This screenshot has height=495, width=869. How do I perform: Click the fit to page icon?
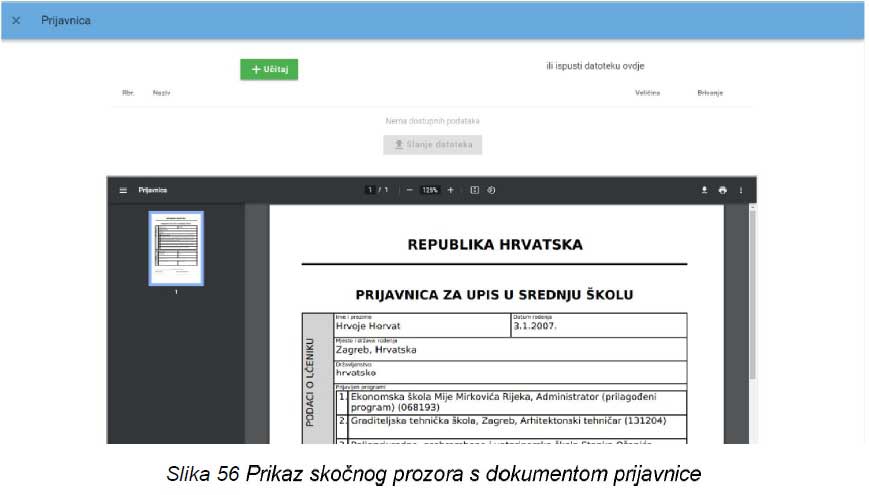[474, 190]
